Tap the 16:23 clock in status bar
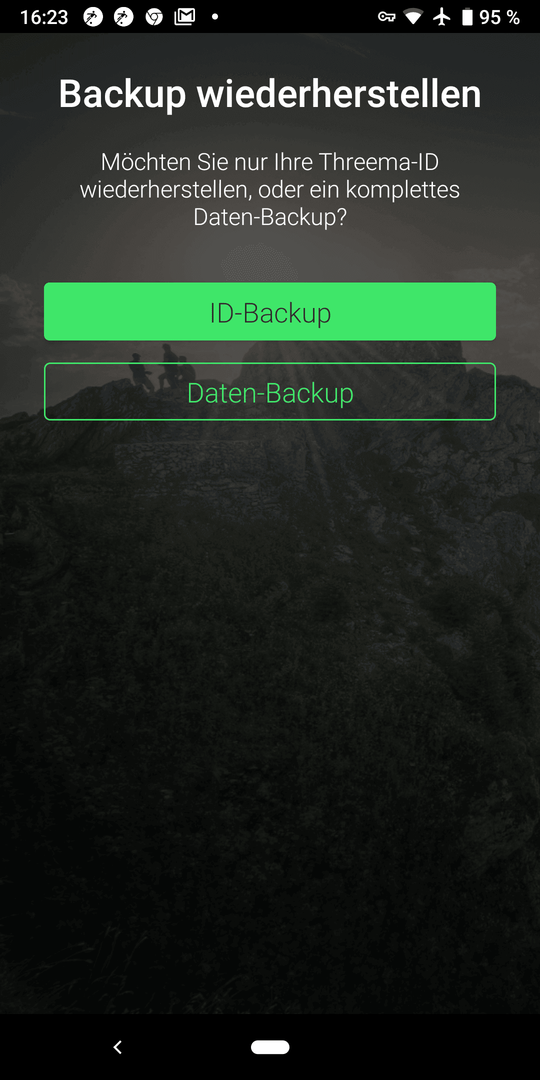The height and width of the screenshot is (1080, 540). coord(44,17)
